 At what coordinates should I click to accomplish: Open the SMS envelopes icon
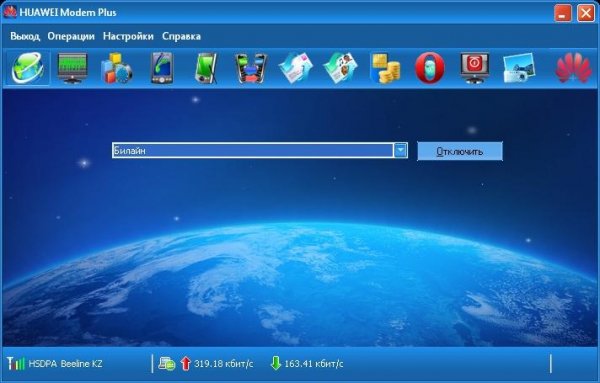pos(295,68)
